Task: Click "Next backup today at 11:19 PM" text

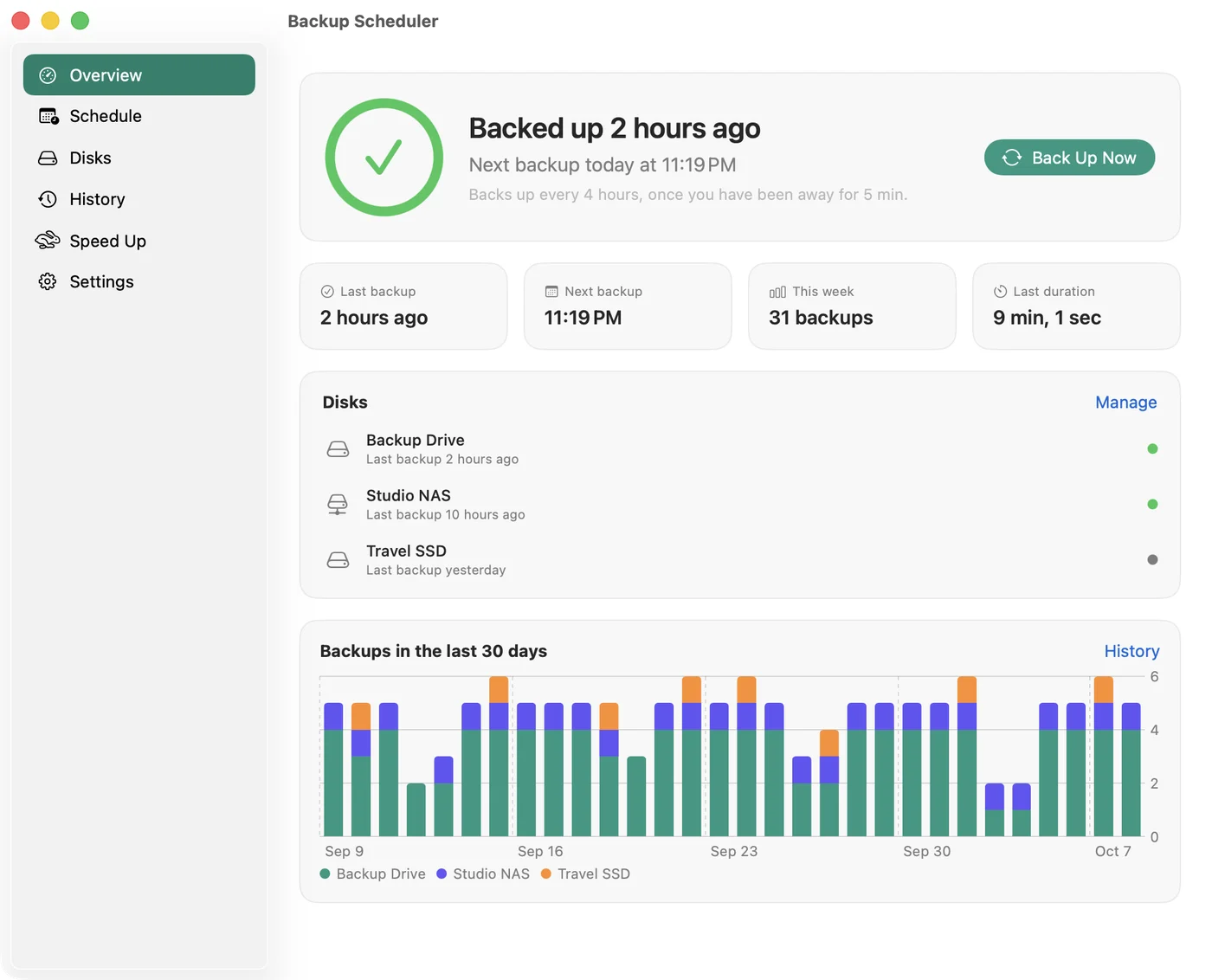Action: [x=603, y=164]
